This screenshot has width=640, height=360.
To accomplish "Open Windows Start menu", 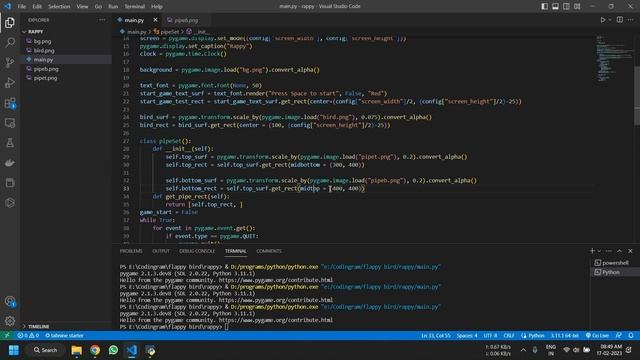I will 13,350.
